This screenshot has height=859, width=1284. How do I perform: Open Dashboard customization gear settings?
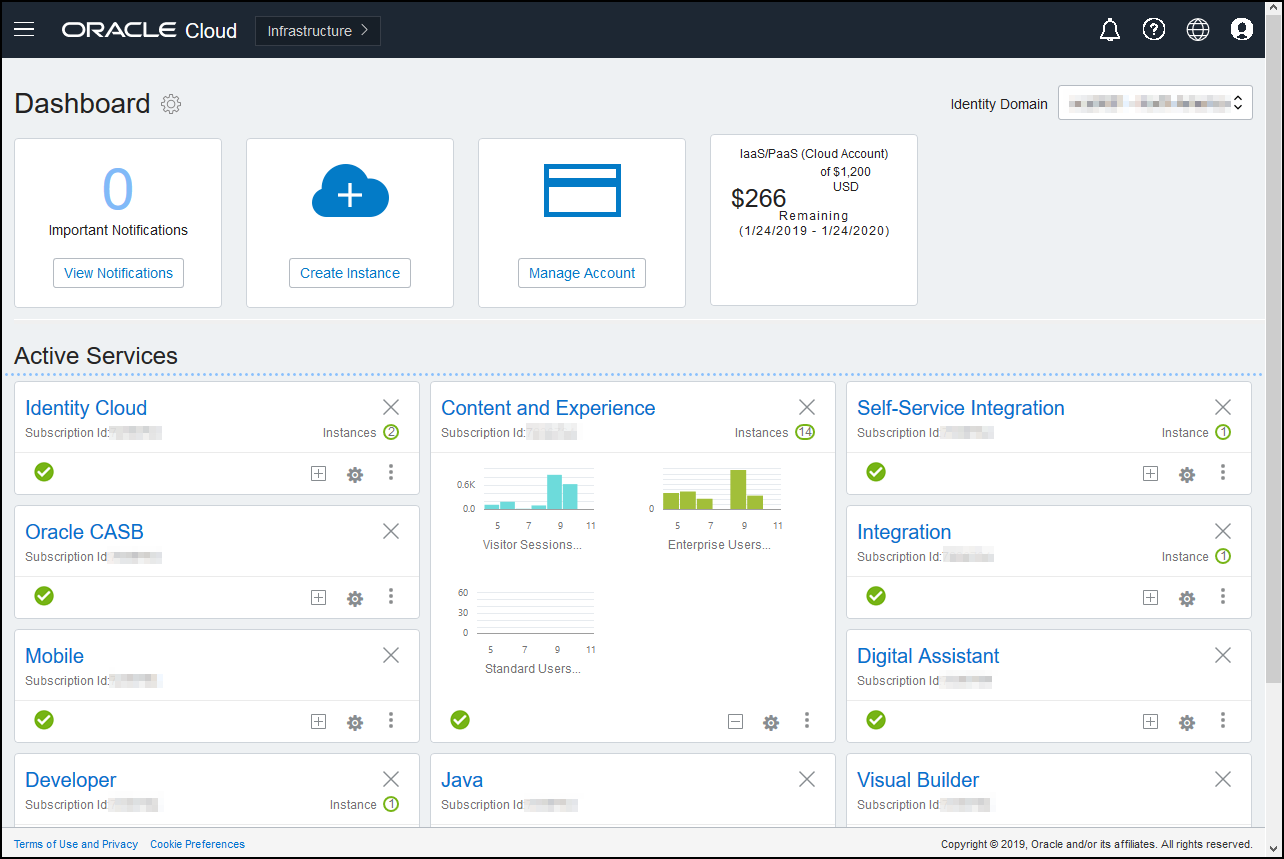(x=171, y=104)
